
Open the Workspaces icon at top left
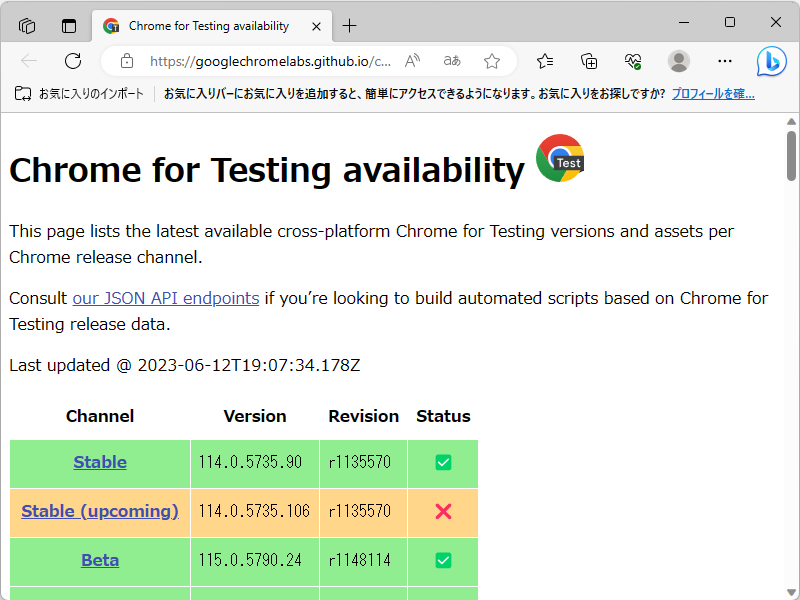coord(26,24)
